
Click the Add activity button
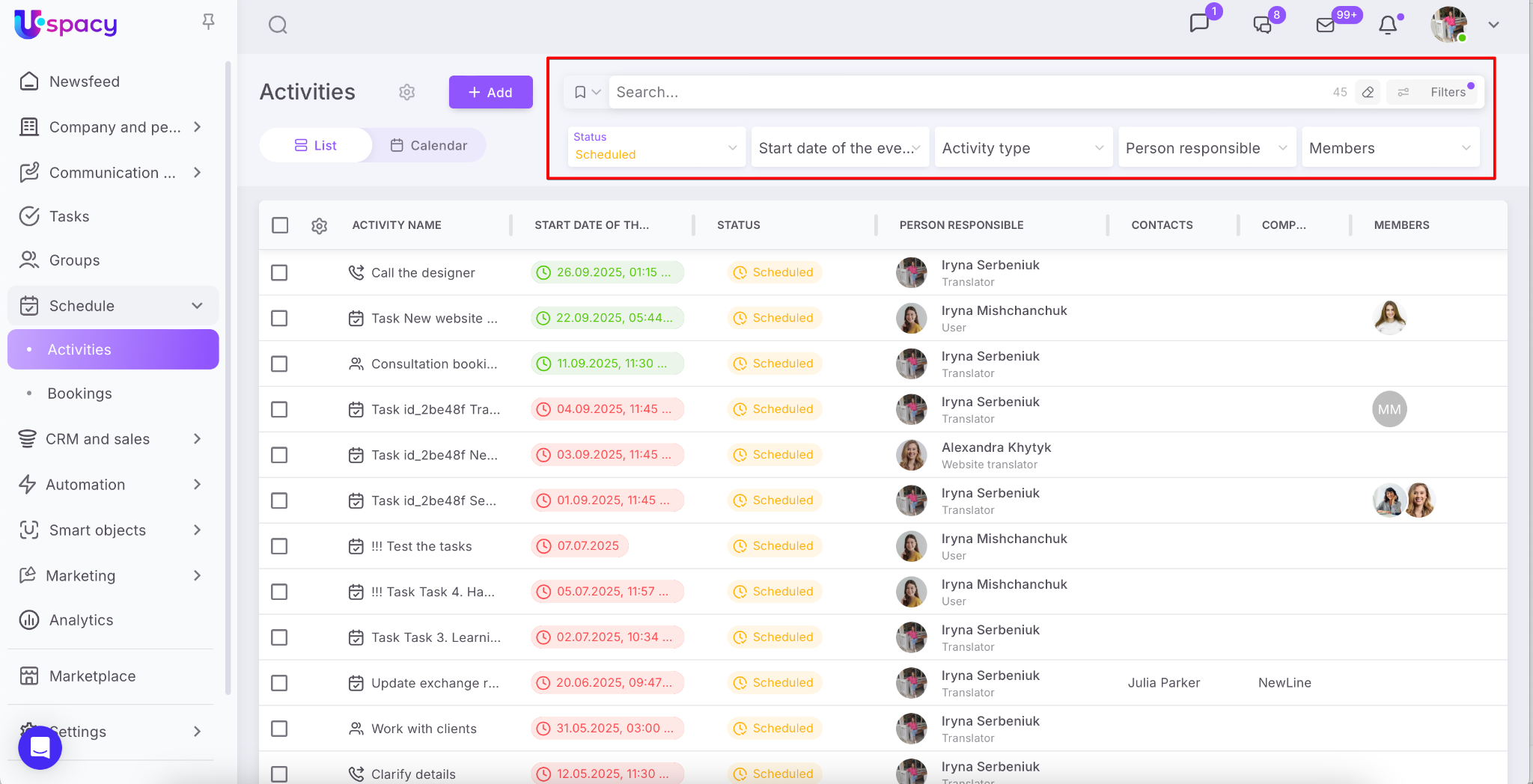pyautogui.click(x=490, y=92)
